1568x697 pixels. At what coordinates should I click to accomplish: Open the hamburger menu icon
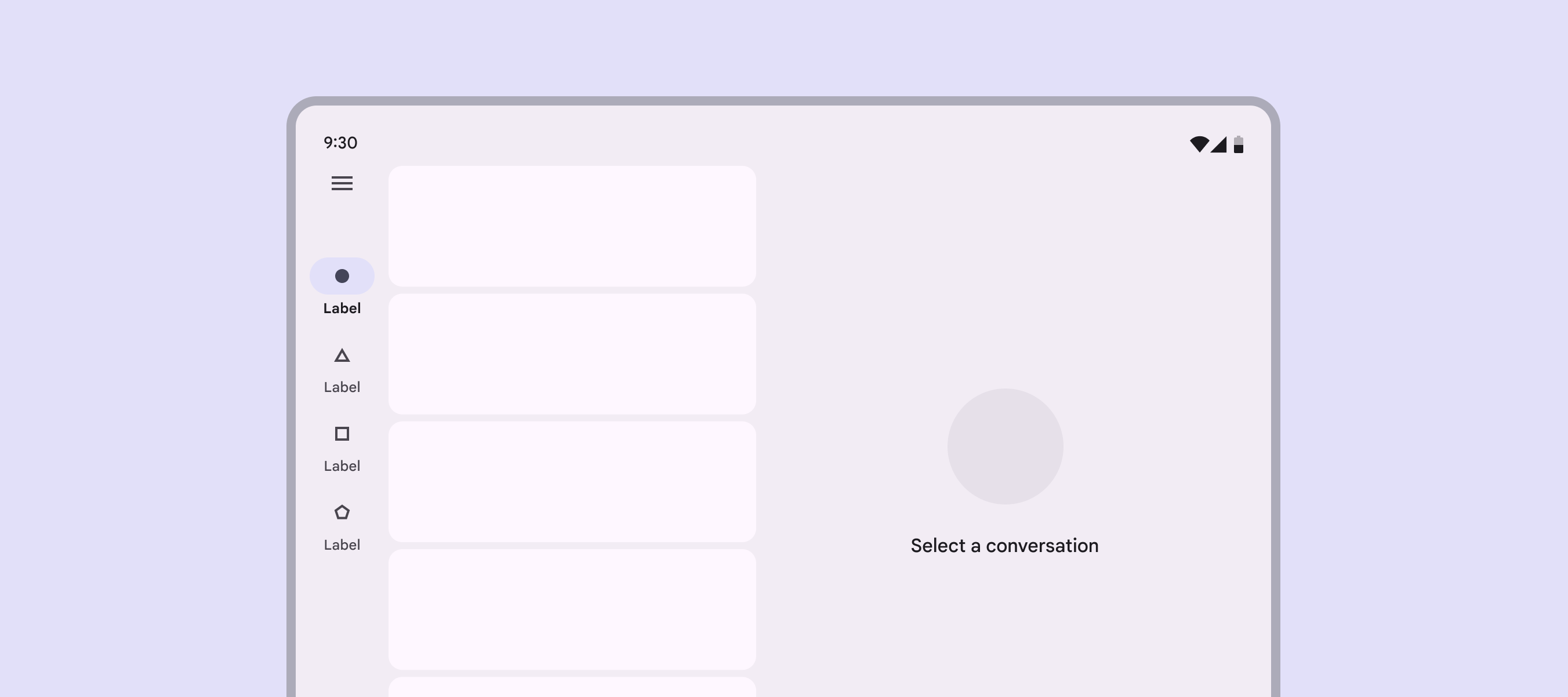pyautogui.click(x=342, y=183)
